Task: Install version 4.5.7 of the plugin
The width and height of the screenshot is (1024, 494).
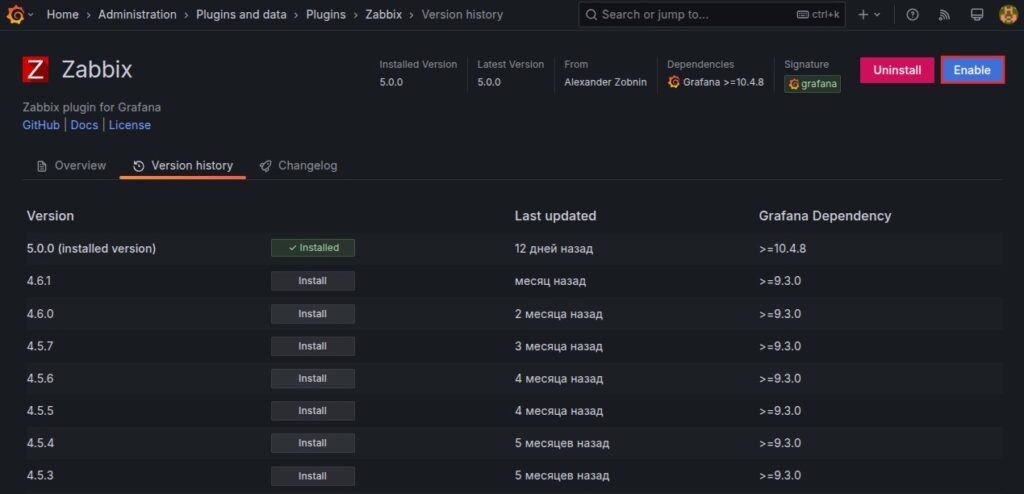Action: click(312, 346)
